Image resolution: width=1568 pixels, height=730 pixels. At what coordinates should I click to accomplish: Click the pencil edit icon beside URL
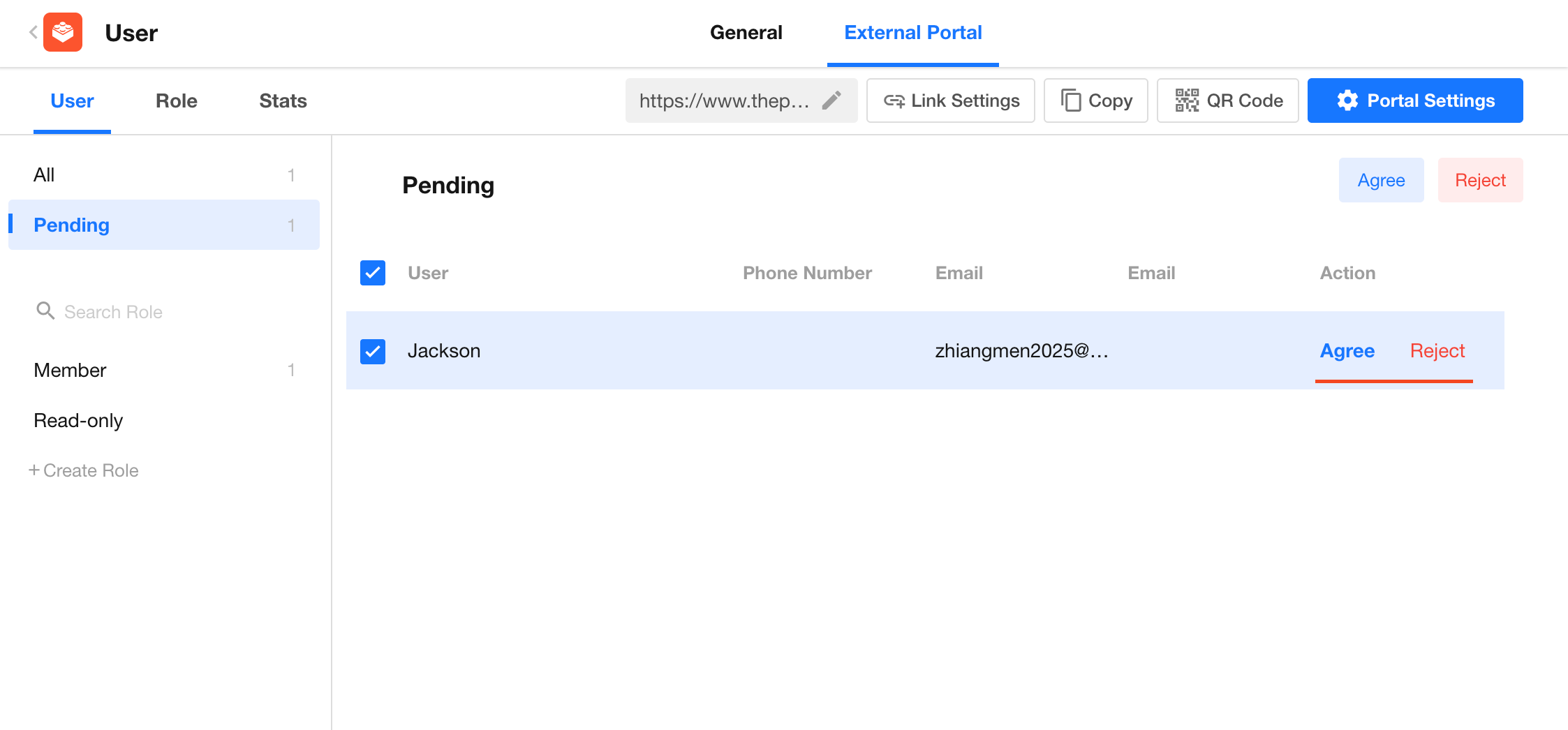click(x=831, y=100)
